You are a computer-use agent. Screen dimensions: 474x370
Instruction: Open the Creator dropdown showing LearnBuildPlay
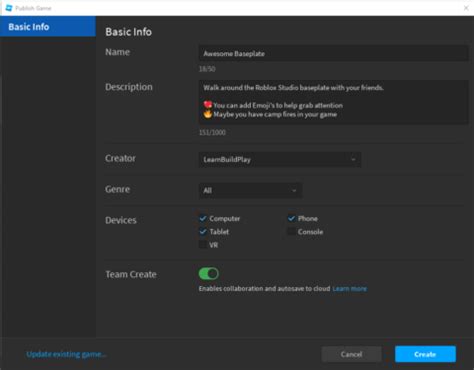(x=280, y=159)
